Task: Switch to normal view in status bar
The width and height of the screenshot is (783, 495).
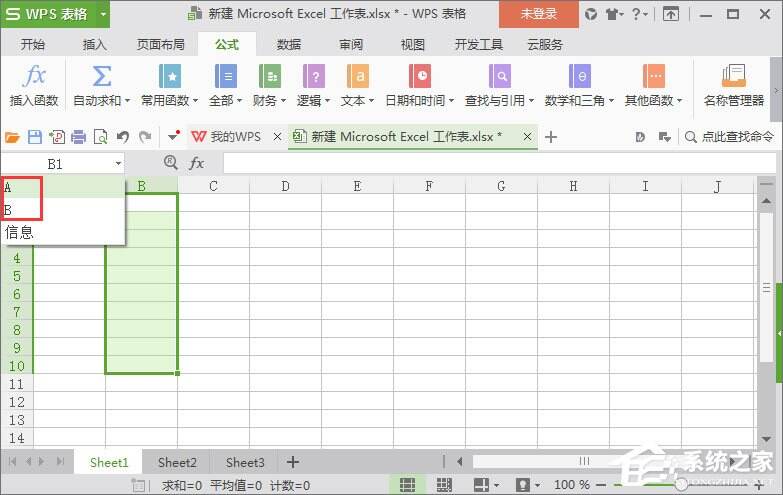Action: pyautogui.click(x=407, y=485)
